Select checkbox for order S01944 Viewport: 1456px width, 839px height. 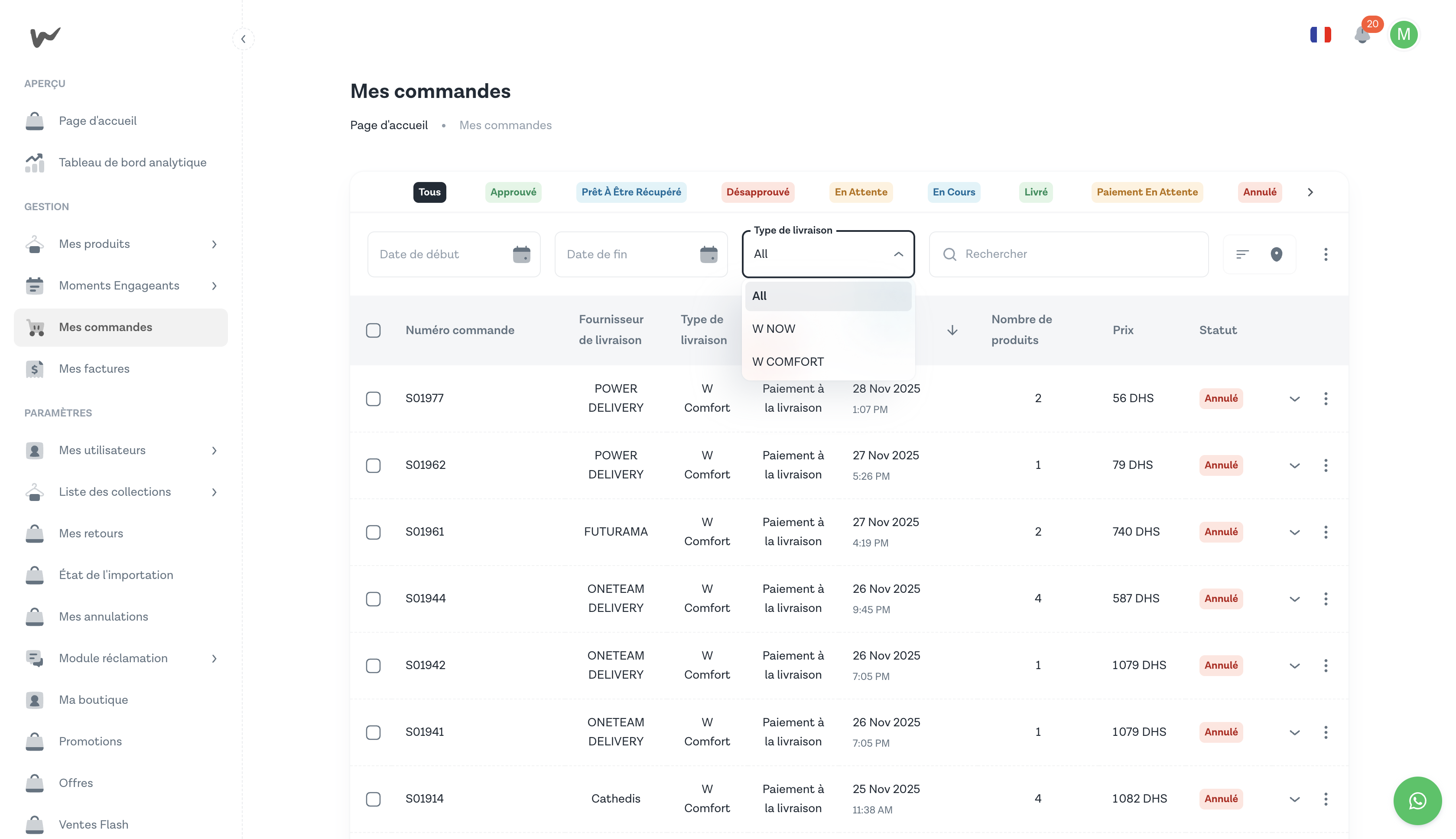coord(374,599)
